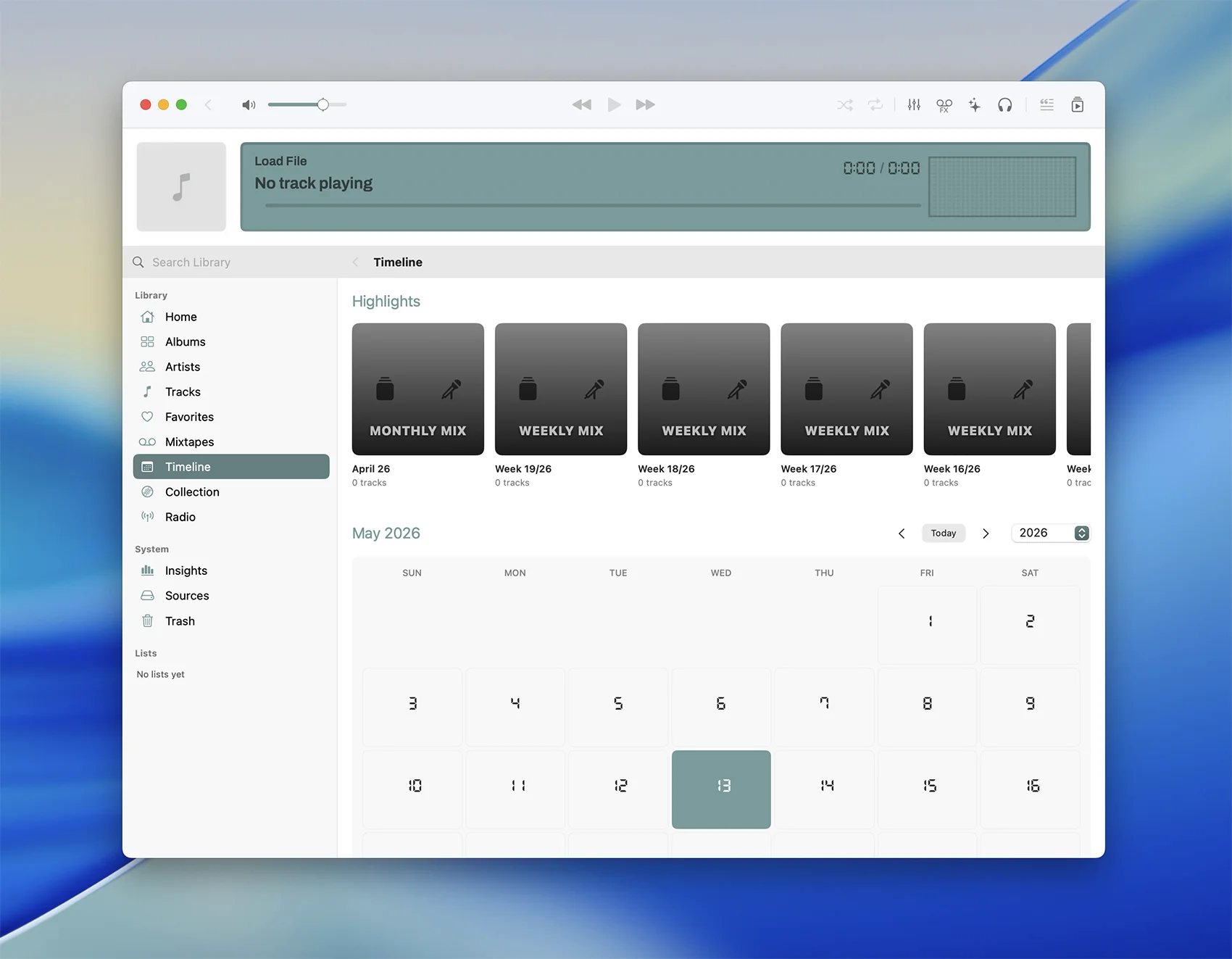
Task: Start playback with the play button
Action: click(614, 105)
